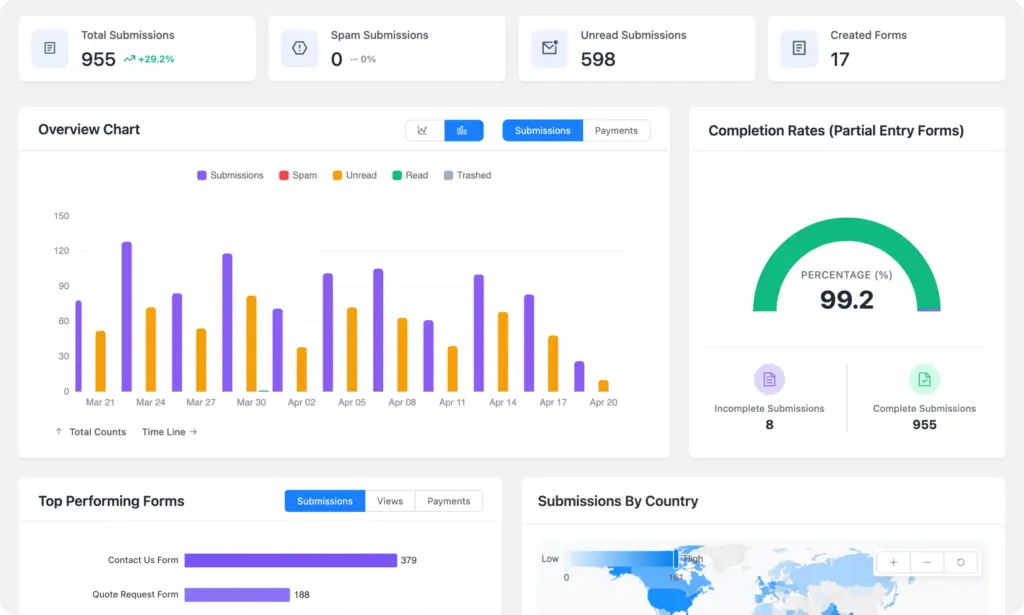
Task: Click the Quote Request Form bar
Action: (x=237, y=594)
